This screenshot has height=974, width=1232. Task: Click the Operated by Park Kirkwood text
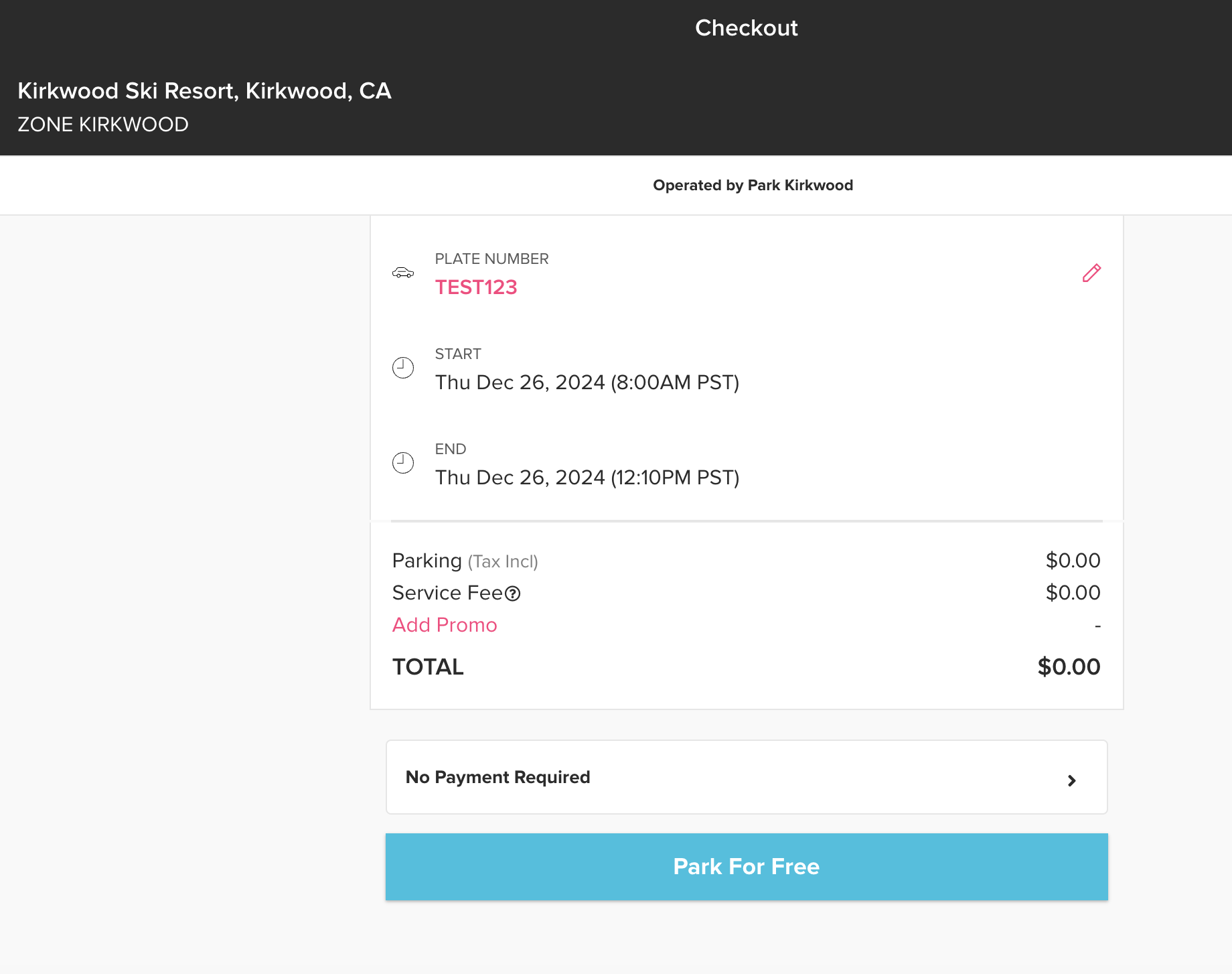click(x=753, y=186)
